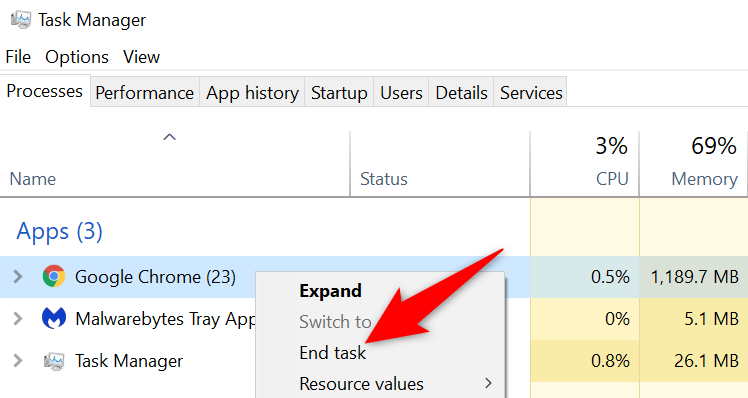Switch to the Details tab

pyautogui.click(x=461, y=93)
